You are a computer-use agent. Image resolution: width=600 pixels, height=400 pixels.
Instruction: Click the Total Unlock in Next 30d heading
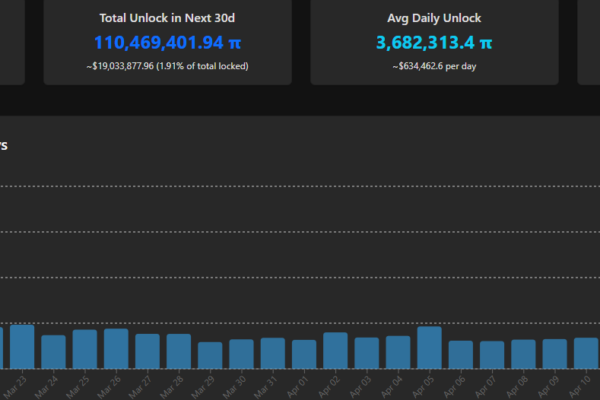pos(168,18)
